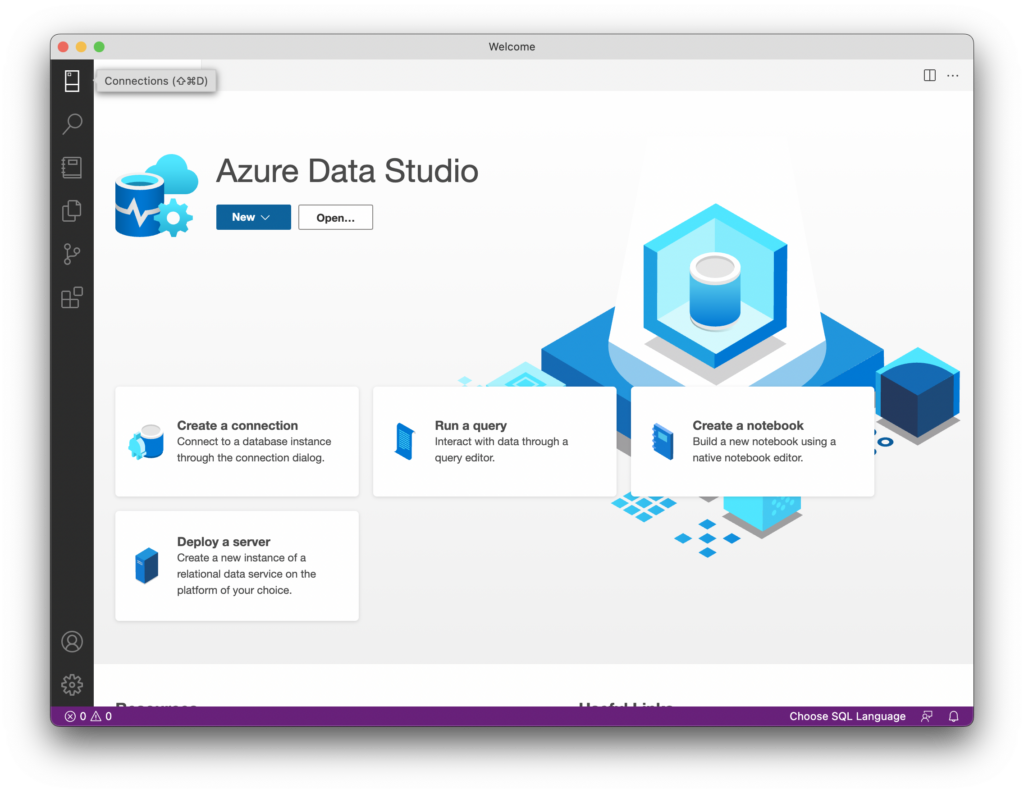
Task: Open the editor More Actions menu
Action: click(x=953, y=75)
